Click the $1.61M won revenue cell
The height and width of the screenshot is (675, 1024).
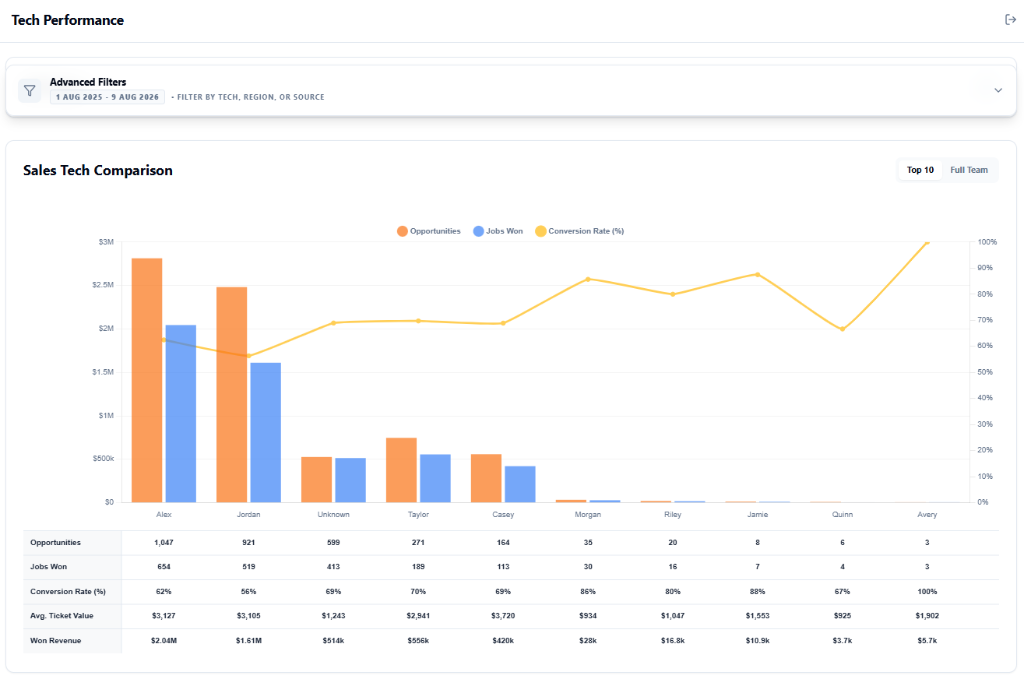point(249,640)
